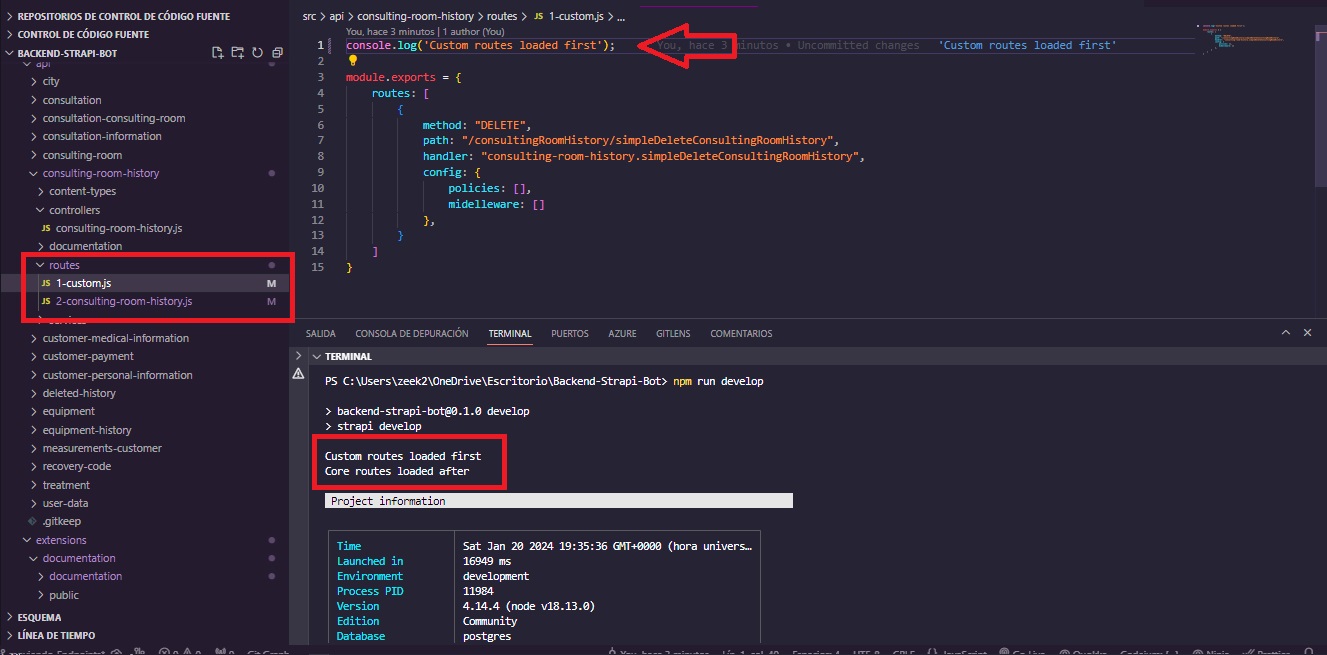Collapse the TERMINAL group header
Screen dimensions: 1327x655
(x=317, y=356)
